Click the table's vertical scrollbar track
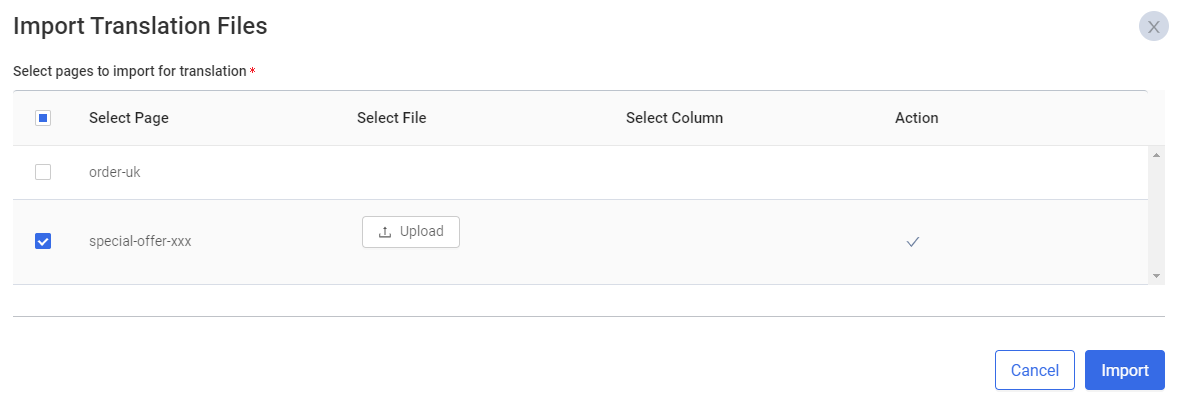Image resolution: width=1183 pixels, height=408 pixels. tap(1157, 215)
